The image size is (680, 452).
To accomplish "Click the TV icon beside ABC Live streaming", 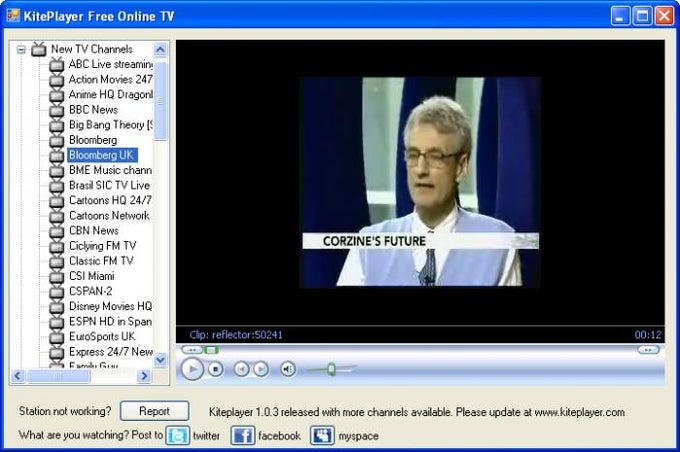I will point(56,65).
